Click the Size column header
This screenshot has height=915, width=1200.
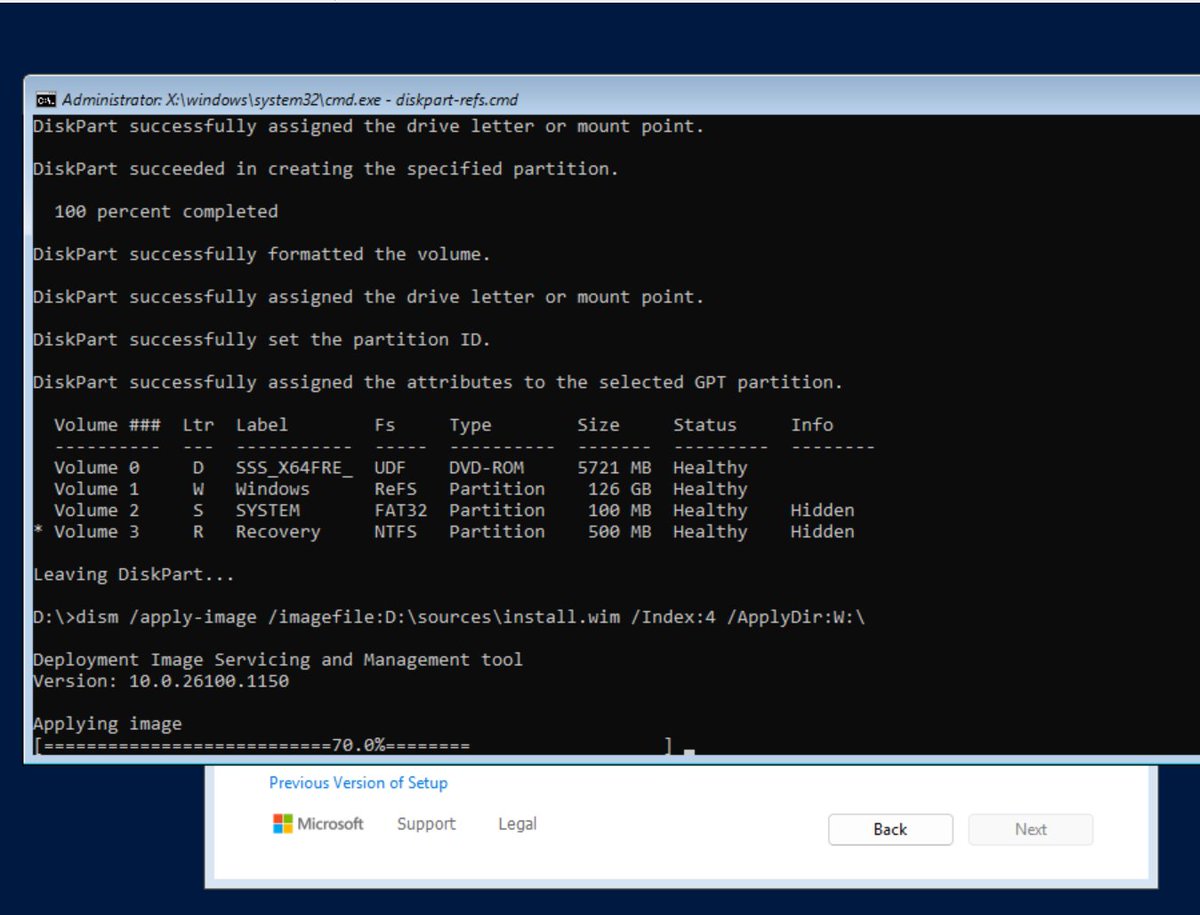point(598,425)
